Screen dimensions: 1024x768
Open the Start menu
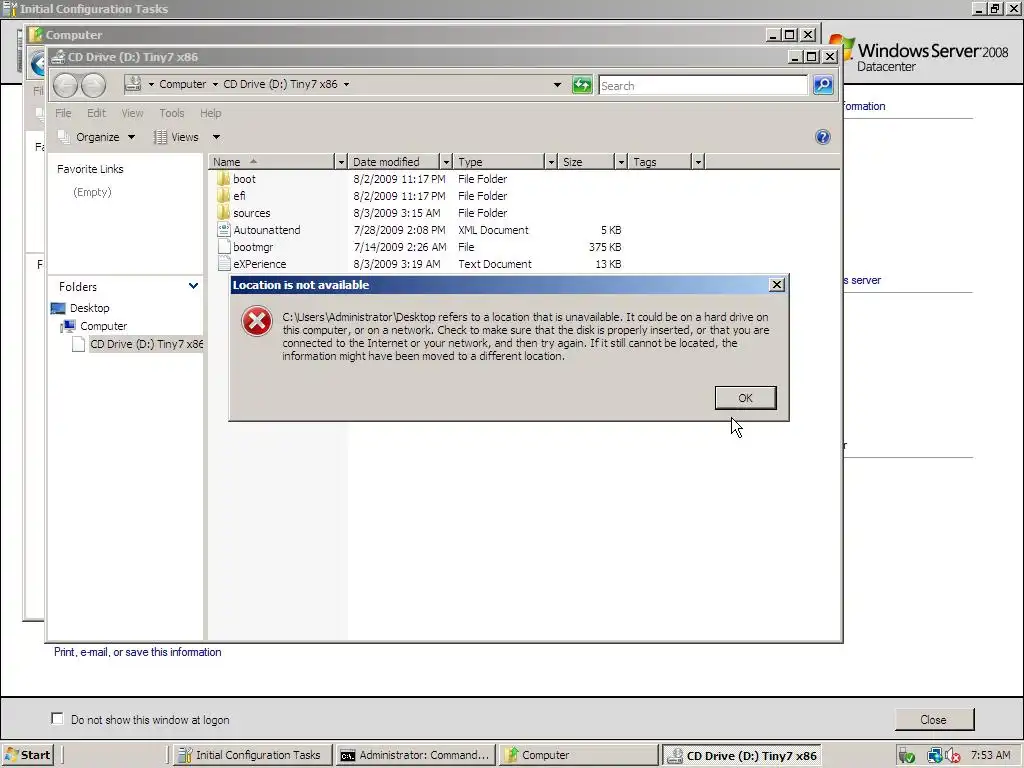[x=27, y=755]
